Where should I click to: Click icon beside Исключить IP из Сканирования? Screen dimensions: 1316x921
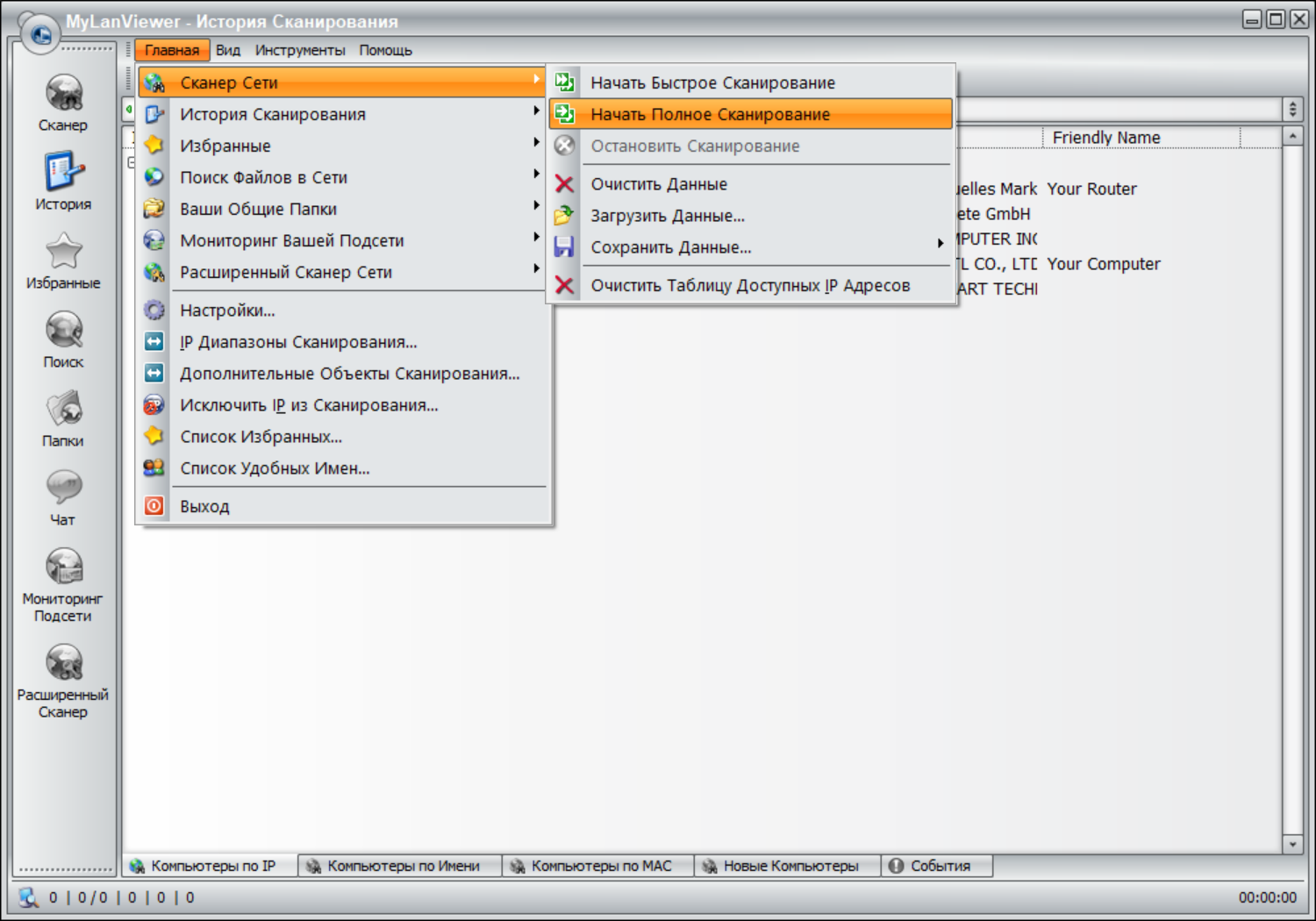pyautogui.click(x=154, y=405)
